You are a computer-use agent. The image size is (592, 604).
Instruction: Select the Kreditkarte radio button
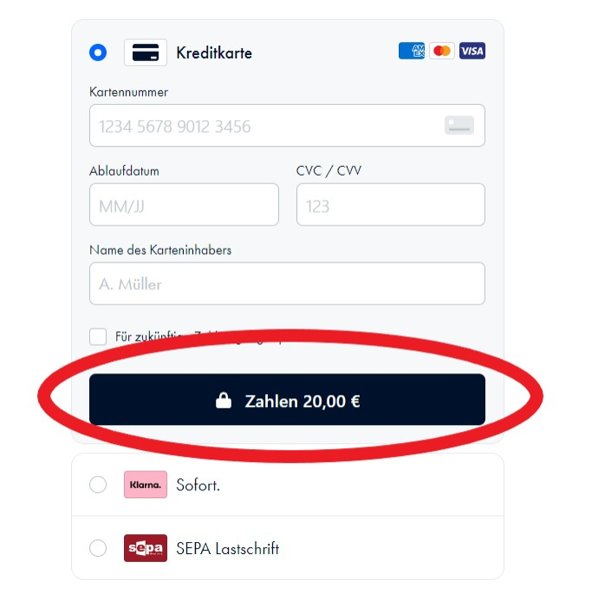point(98,52)
